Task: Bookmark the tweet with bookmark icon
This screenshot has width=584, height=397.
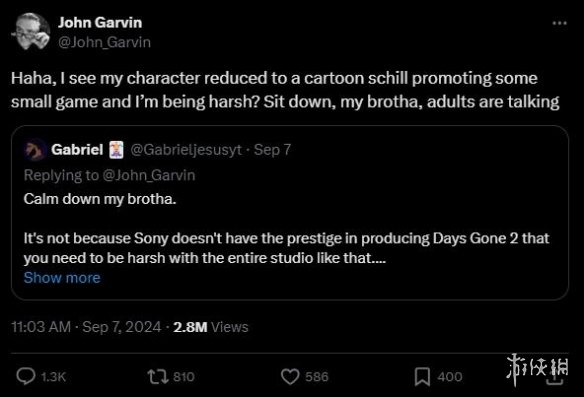Action: click(422, 377)
